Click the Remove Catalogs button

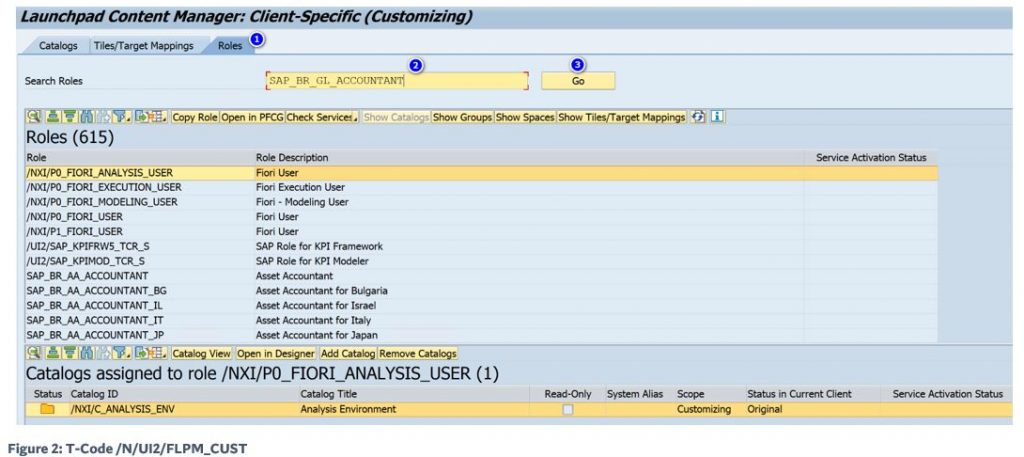pyautogui.click(x=418, y=353)
